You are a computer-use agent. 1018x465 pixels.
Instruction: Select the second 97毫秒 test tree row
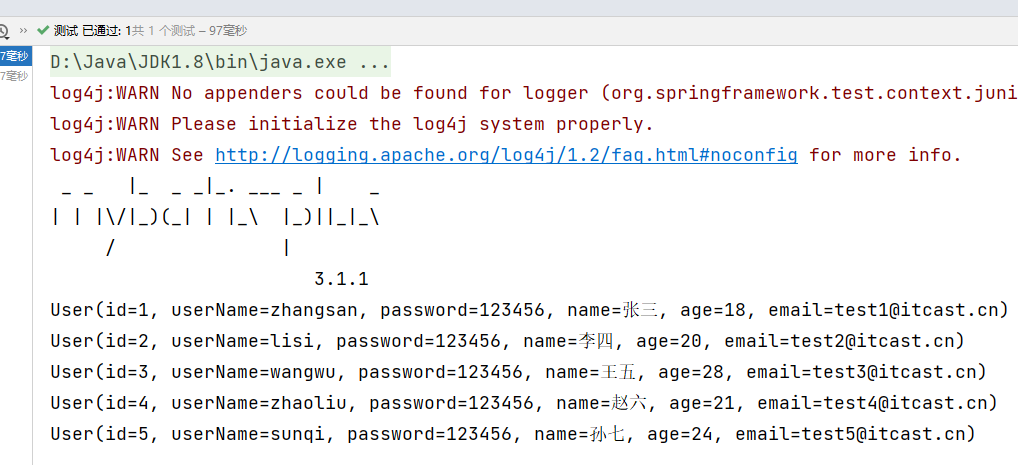tap(15, 76)
